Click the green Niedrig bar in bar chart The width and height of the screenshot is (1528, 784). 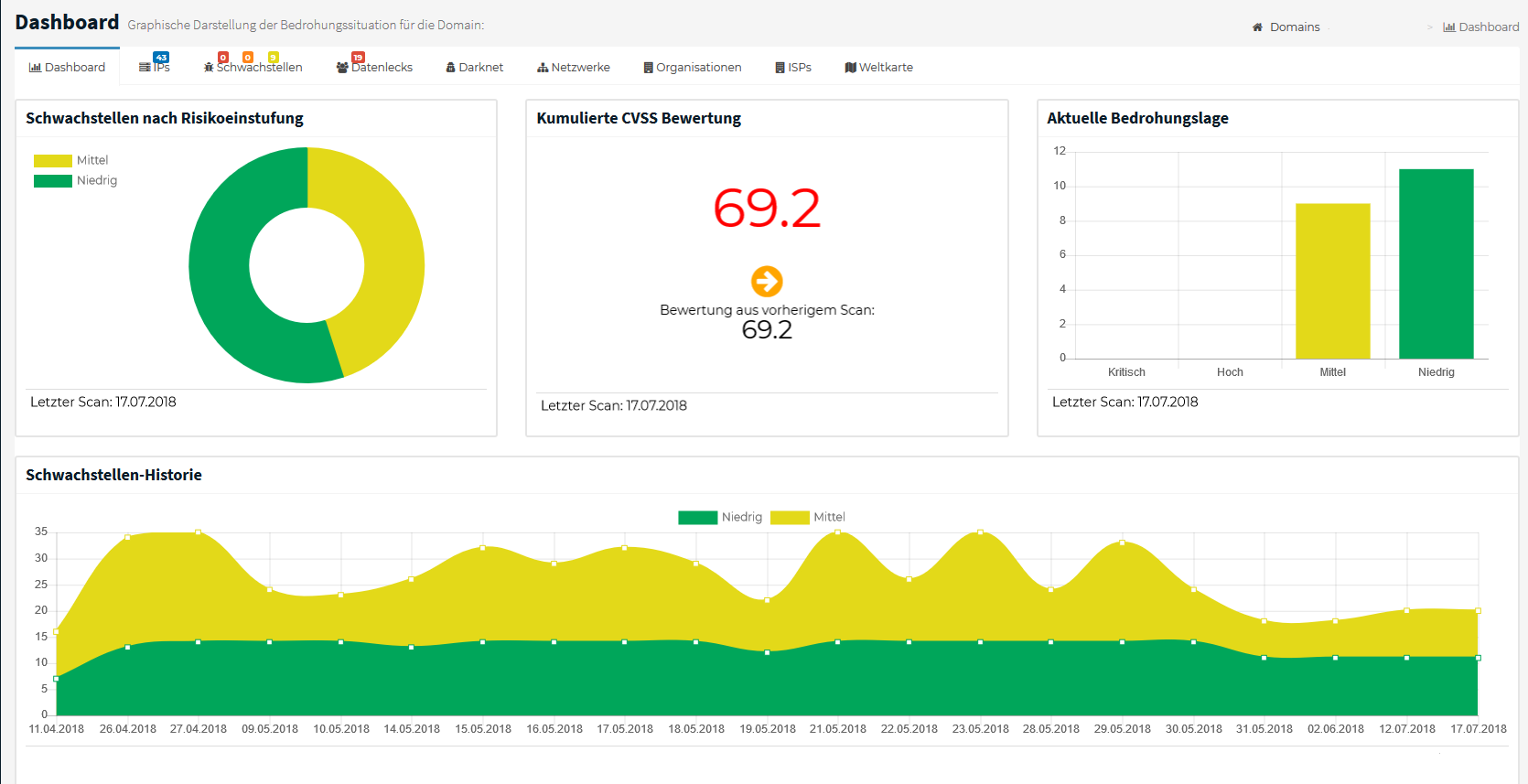[x=1436, y=263]
